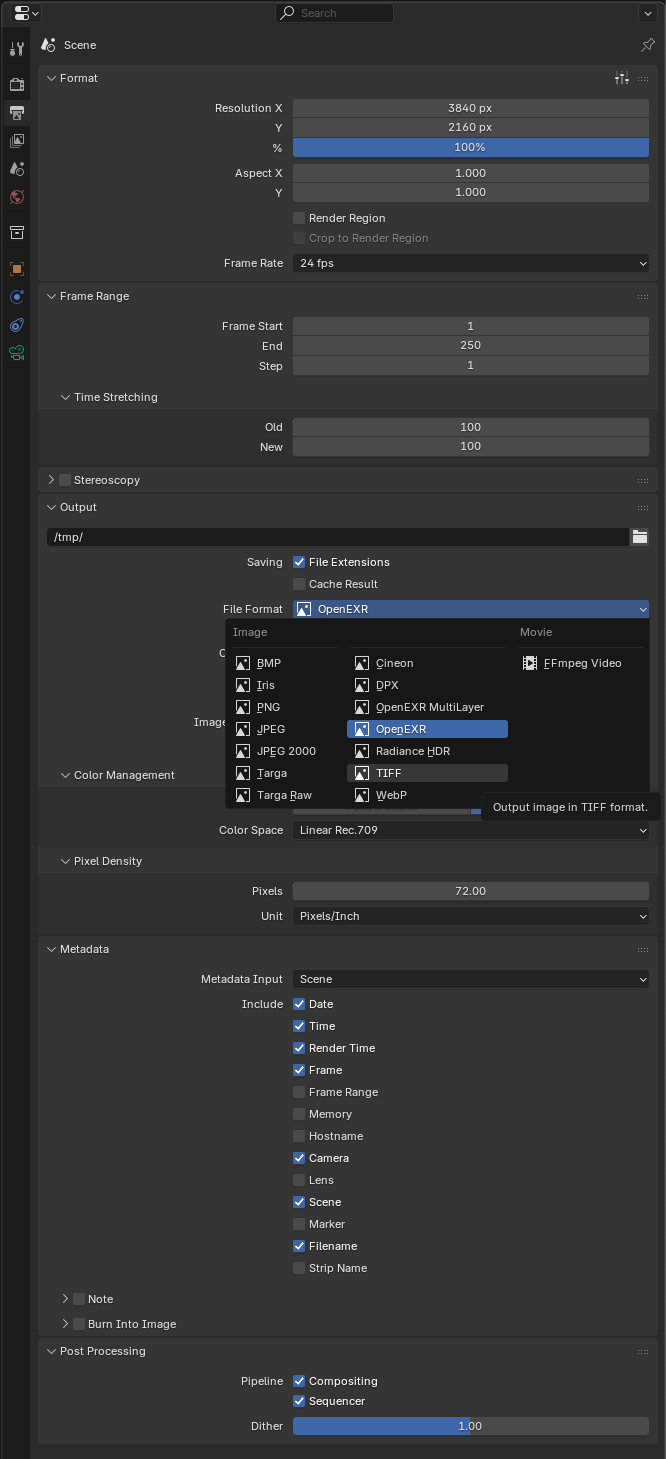The image size is (666, 1459).
Task: Open the World properties tab
Action: 17,197
